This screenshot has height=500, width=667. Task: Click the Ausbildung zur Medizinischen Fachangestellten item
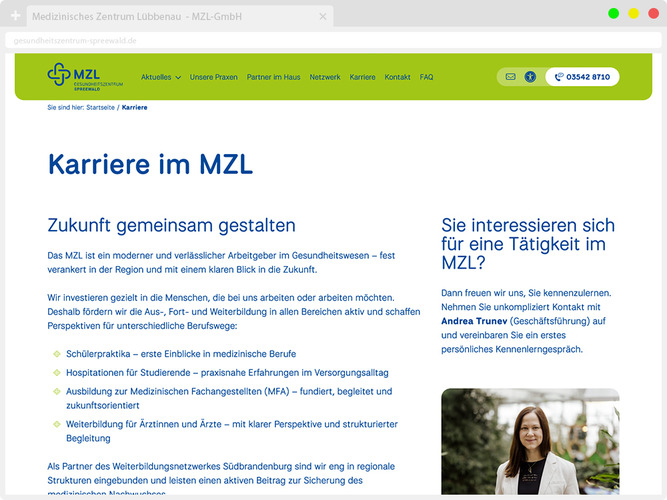pyautogui.click(x=229, y=398)
